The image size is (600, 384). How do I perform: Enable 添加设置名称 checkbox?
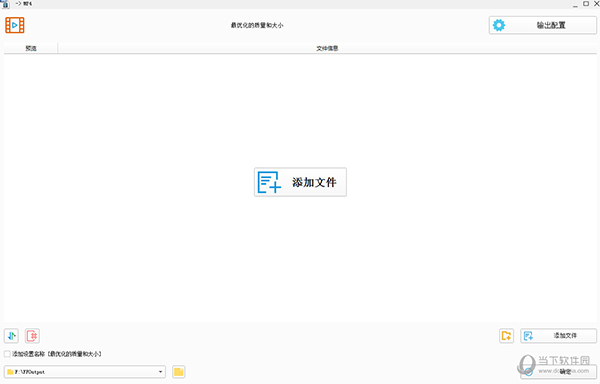coord(7,354)
